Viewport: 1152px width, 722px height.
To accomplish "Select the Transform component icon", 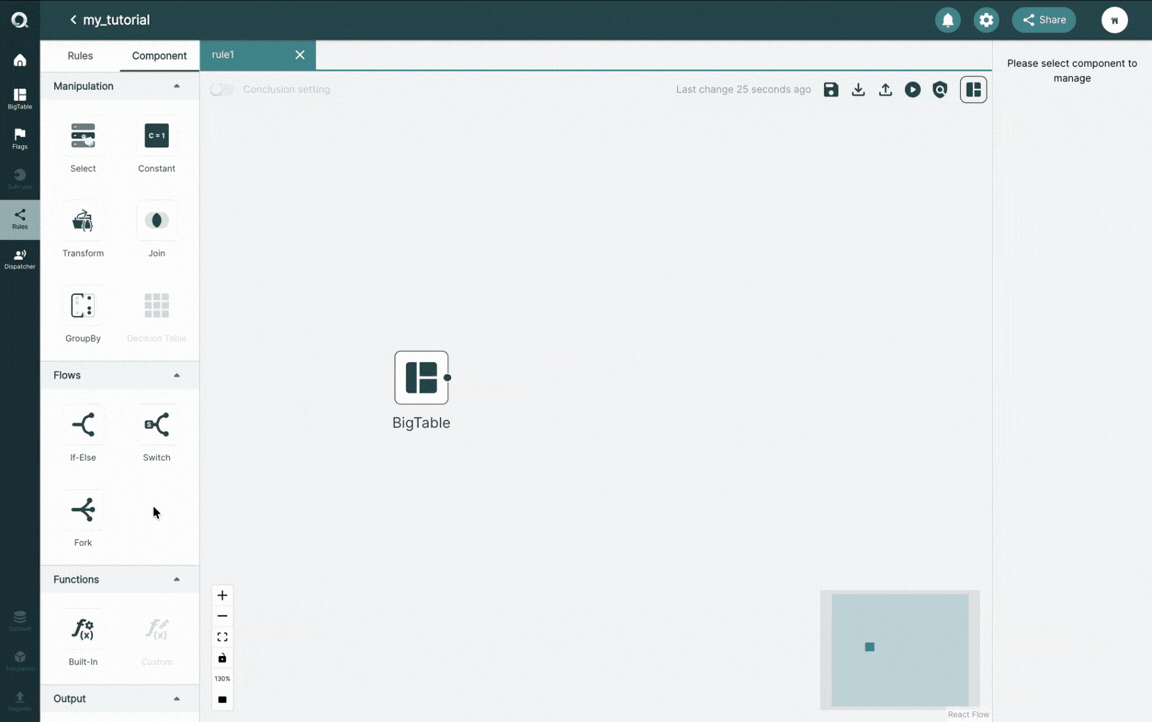I will [82, 221].
